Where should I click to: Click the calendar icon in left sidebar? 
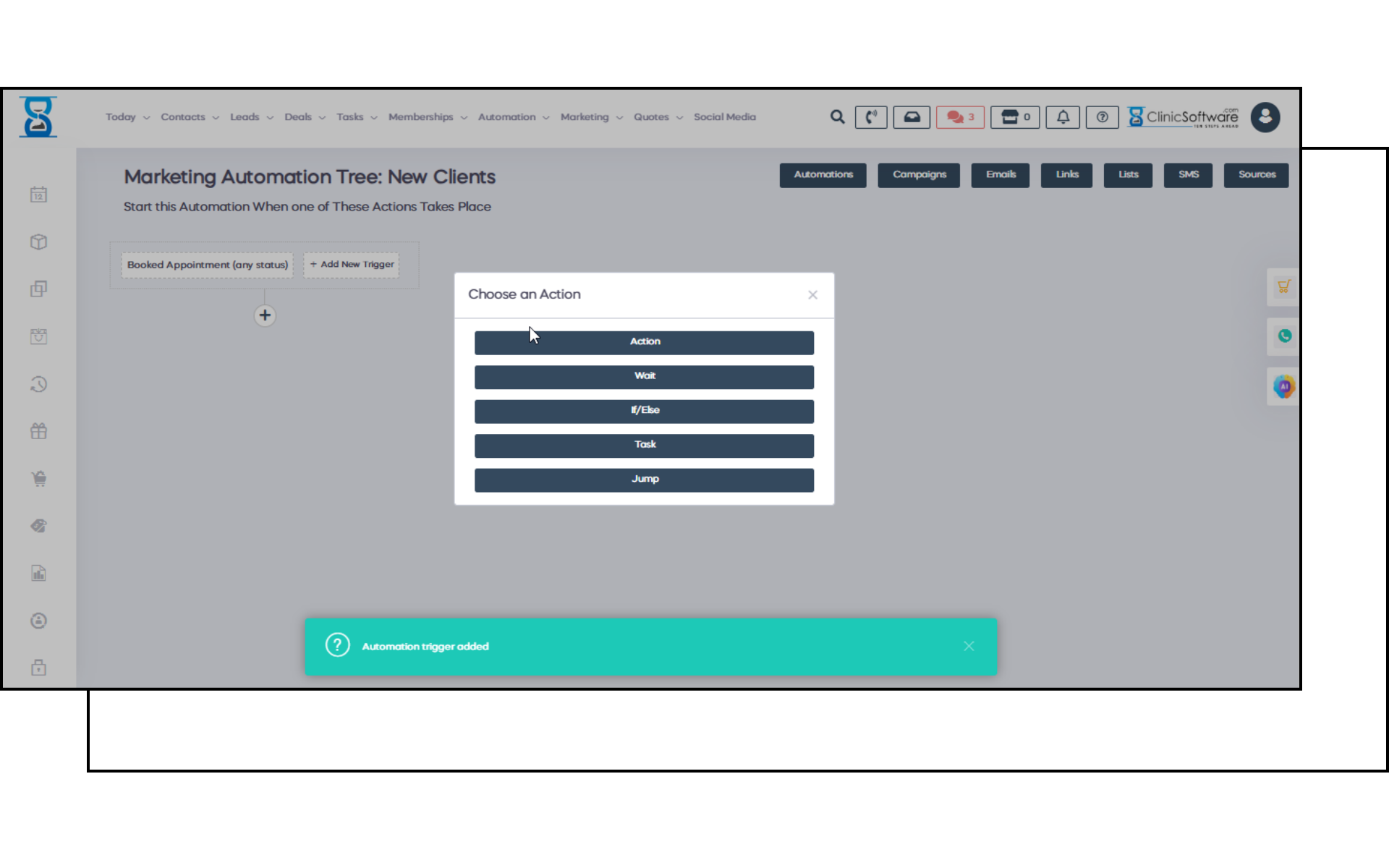click(x=39, y=195)
